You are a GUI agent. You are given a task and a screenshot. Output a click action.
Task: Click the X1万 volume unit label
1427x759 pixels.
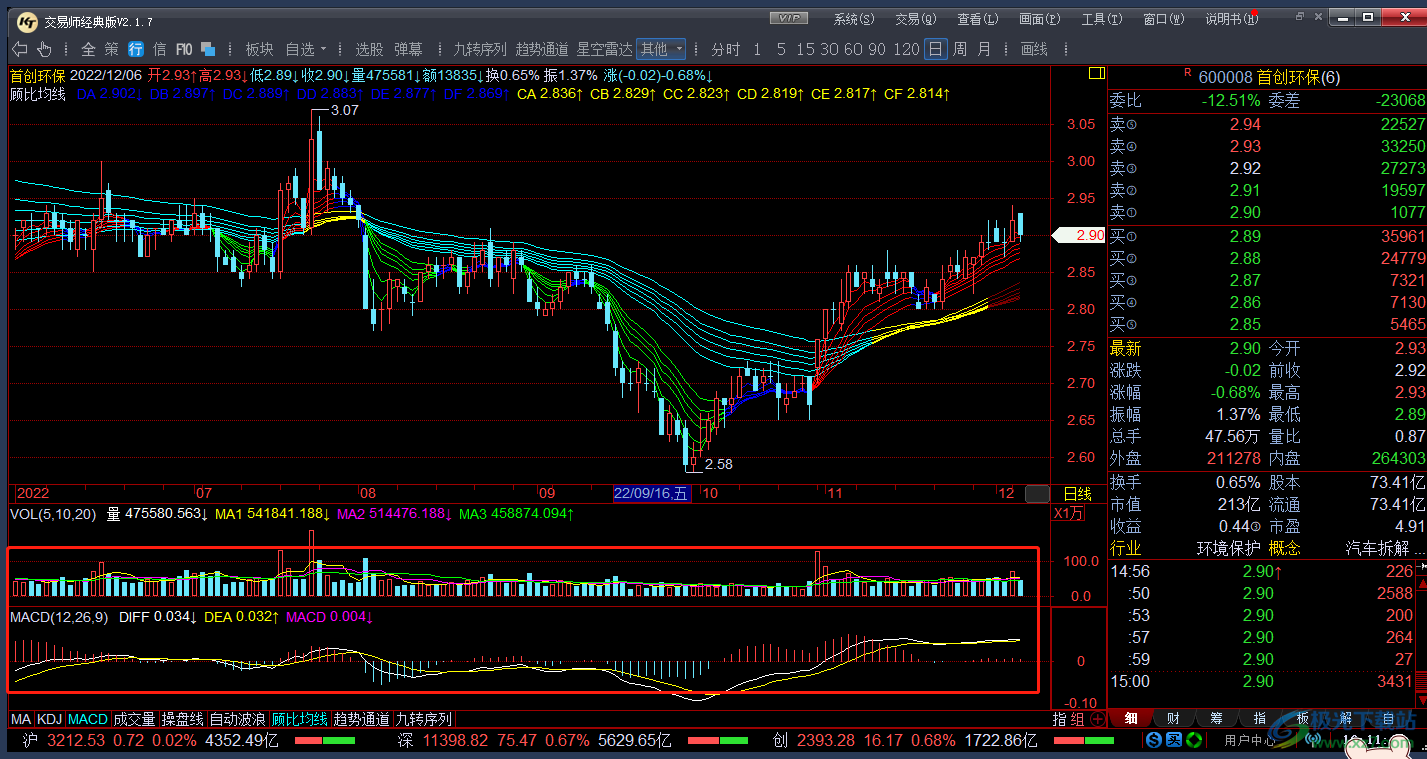coord(1068,514)
